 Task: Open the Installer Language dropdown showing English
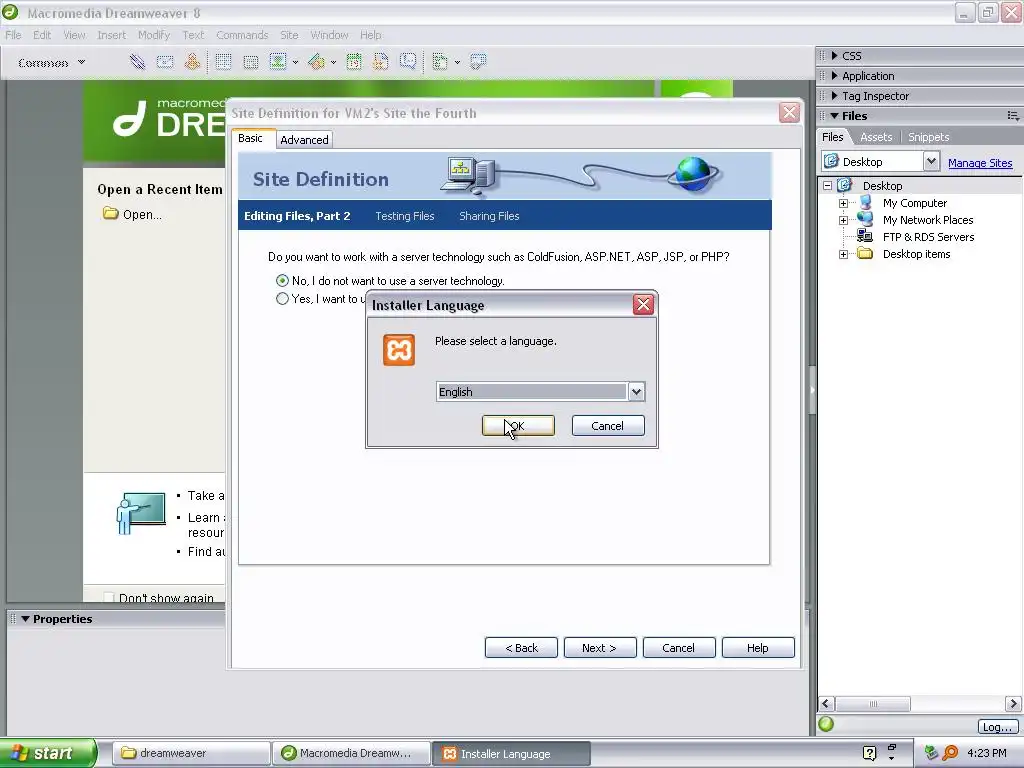coord(636,392)
